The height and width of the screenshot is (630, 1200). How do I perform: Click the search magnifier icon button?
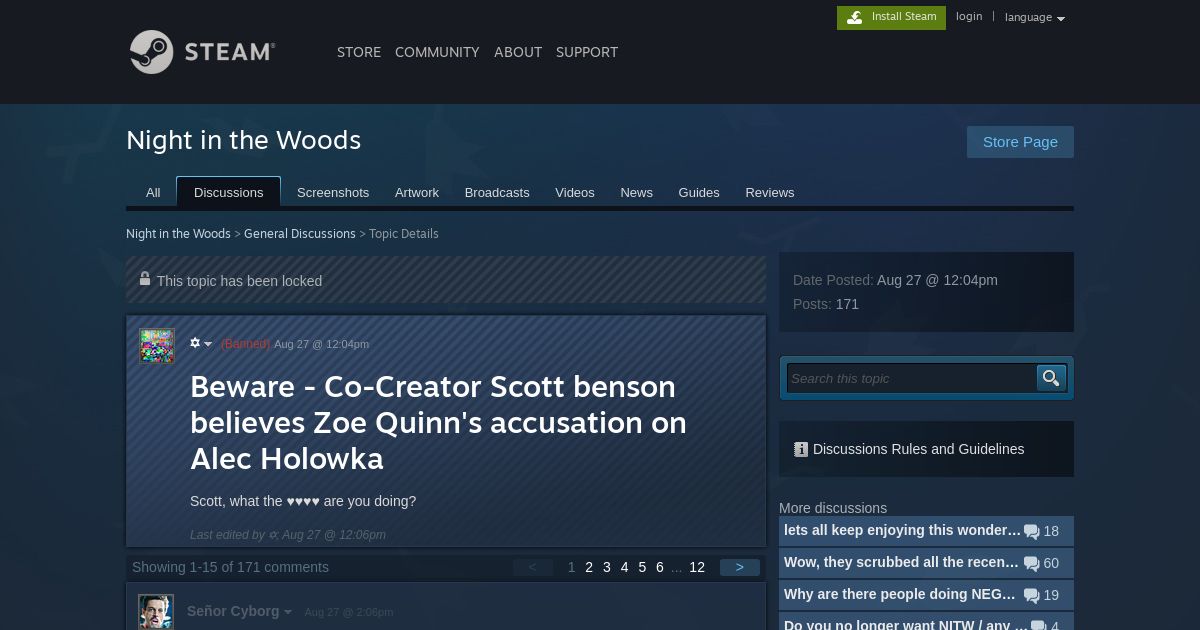(1051, 378)
